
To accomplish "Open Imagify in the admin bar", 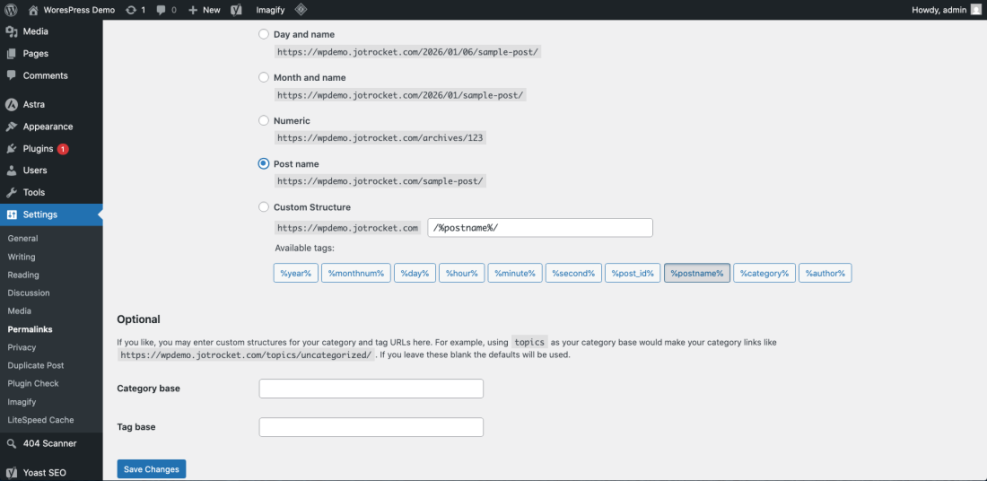I will [271, 10].
